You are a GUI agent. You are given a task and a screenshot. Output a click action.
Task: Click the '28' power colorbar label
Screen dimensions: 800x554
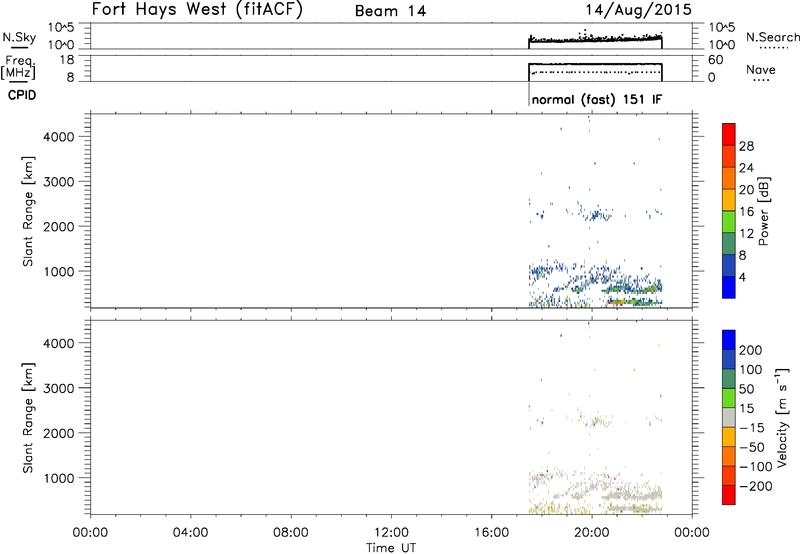click(x=746, y=146)
